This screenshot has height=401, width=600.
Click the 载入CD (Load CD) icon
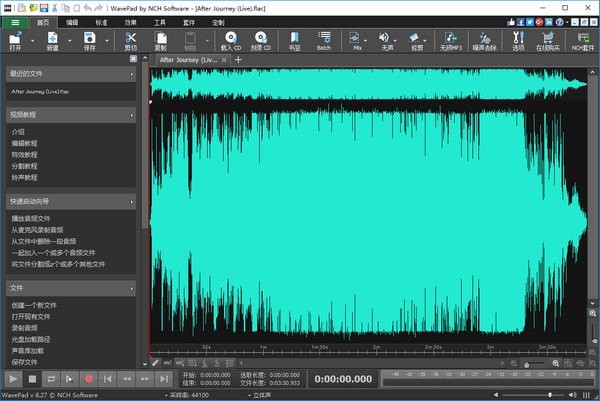(231, 40)
